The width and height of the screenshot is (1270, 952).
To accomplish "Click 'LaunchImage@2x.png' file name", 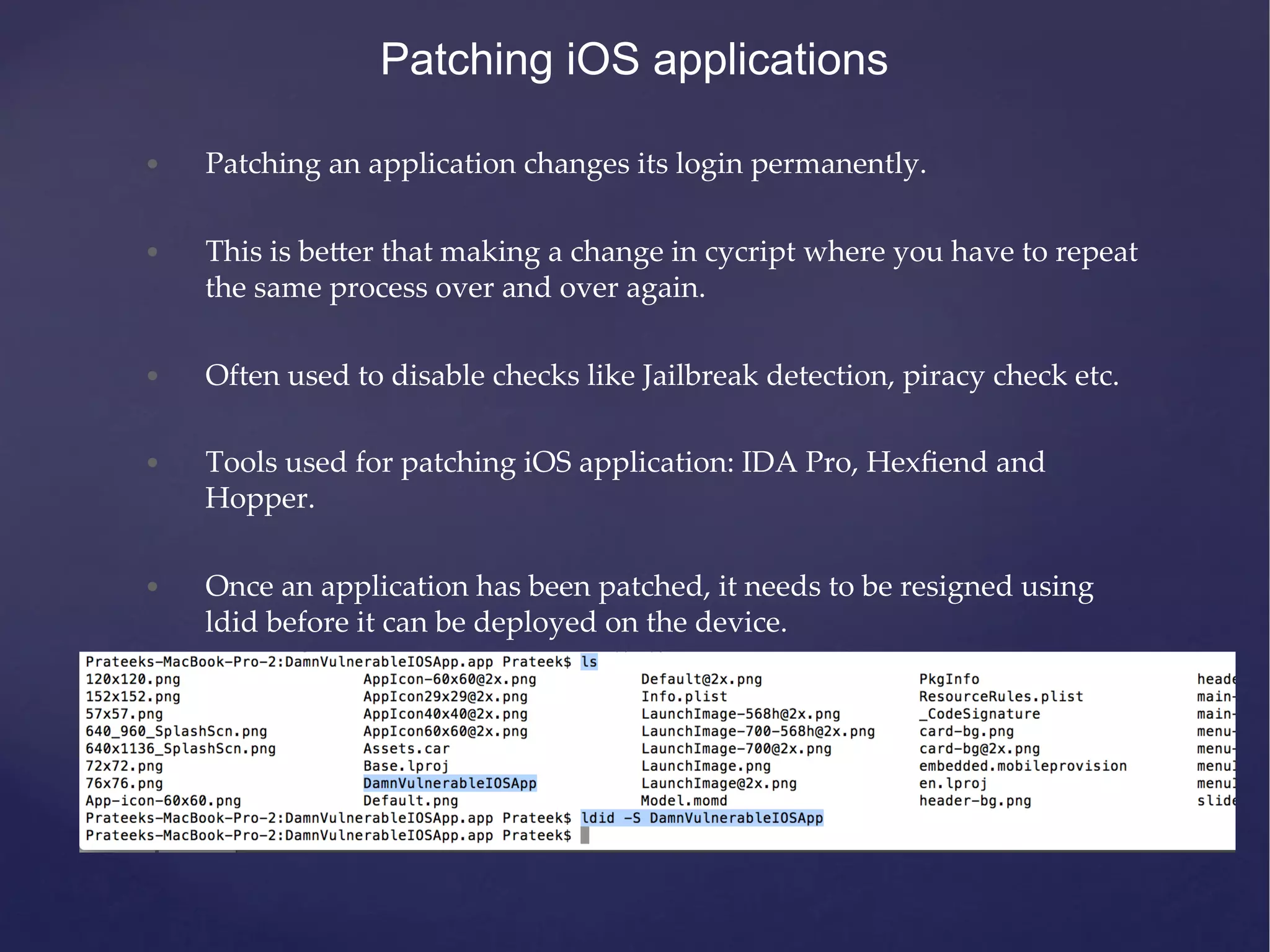I will tap(719, 783).
